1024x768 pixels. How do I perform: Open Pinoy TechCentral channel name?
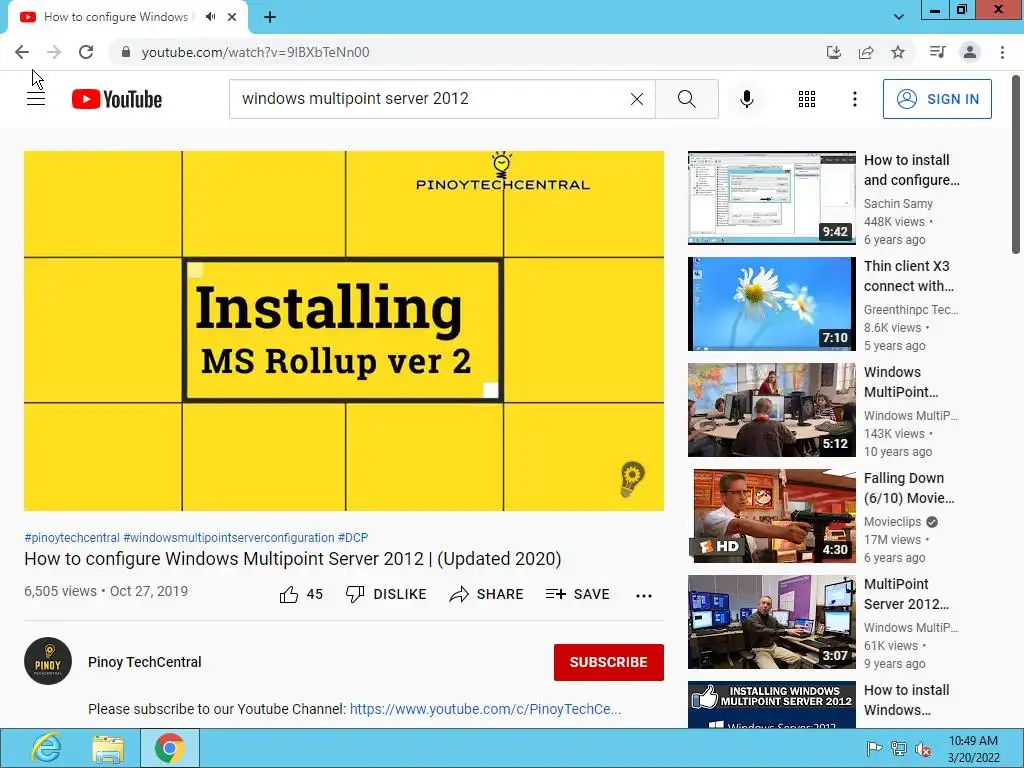click(144, 662)
